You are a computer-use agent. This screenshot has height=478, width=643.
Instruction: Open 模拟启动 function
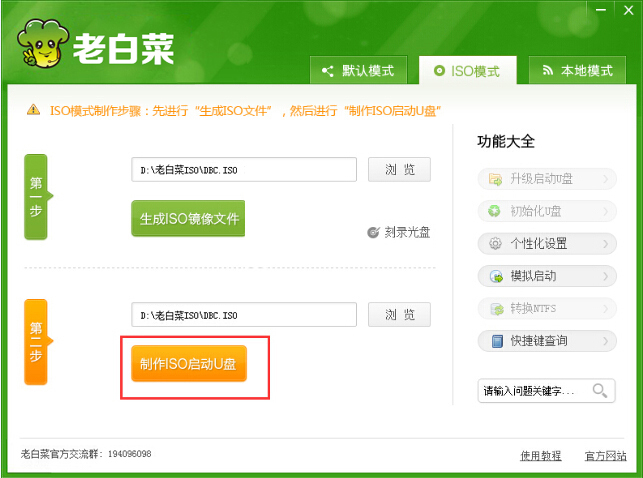(x=547, y=276)
